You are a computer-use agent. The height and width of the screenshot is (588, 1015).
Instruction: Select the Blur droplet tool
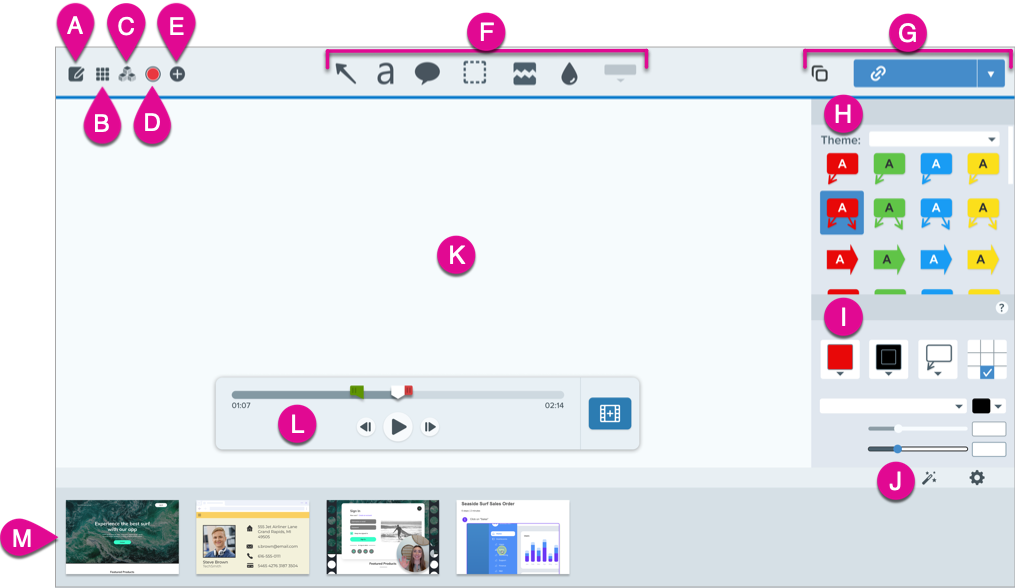(x=569, y=72)
